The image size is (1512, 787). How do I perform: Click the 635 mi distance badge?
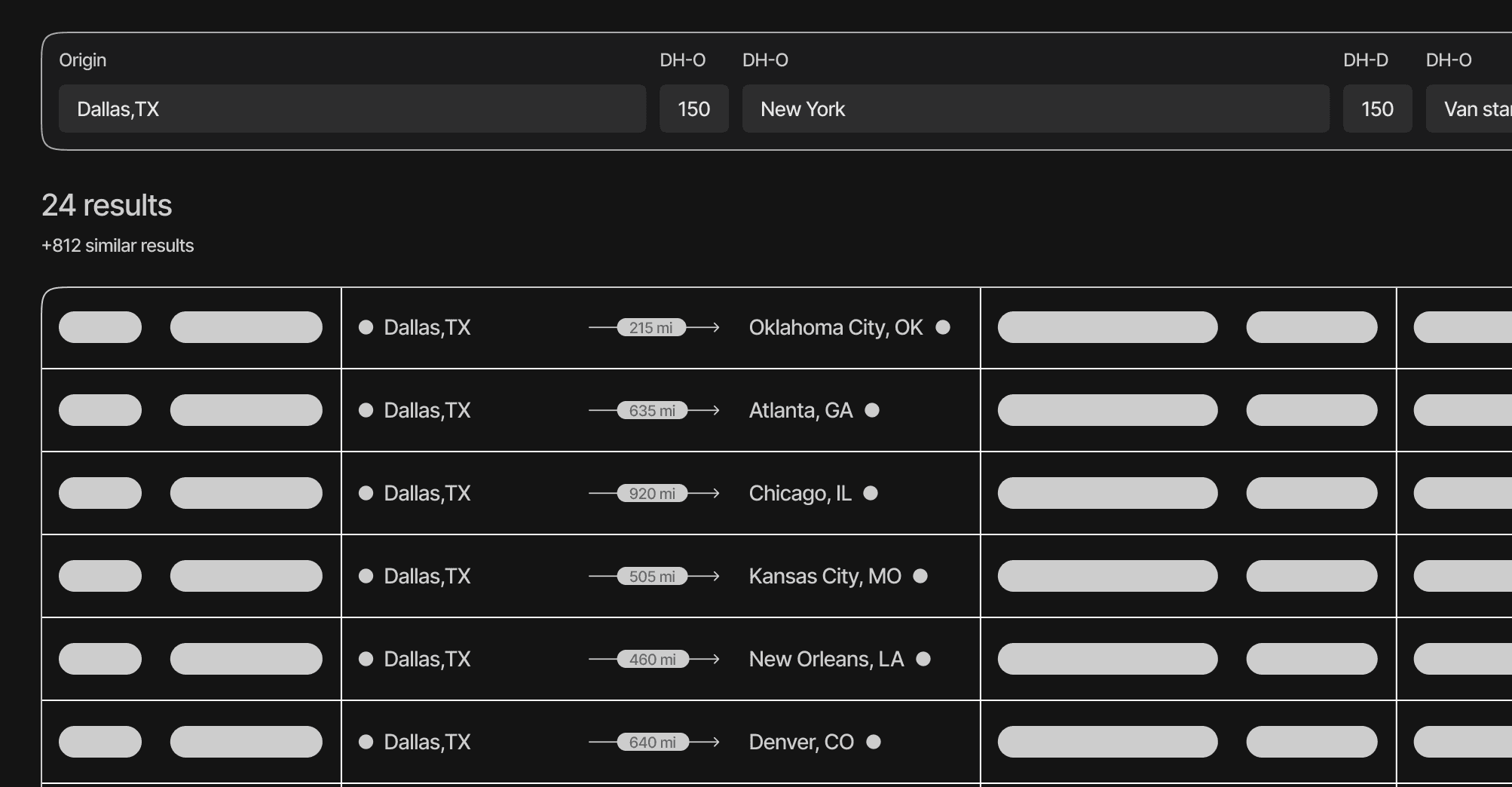(x=652, y=411)
